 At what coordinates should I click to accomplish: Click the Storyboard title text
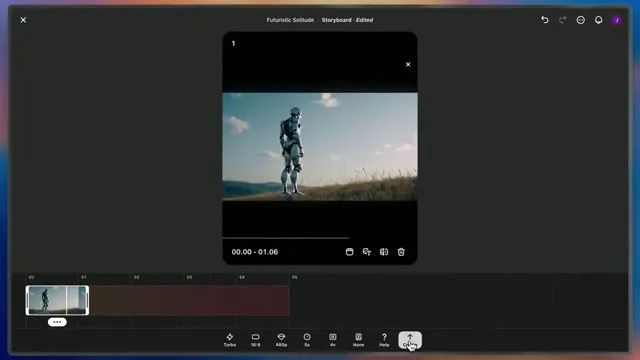click(x=336, y=20)
